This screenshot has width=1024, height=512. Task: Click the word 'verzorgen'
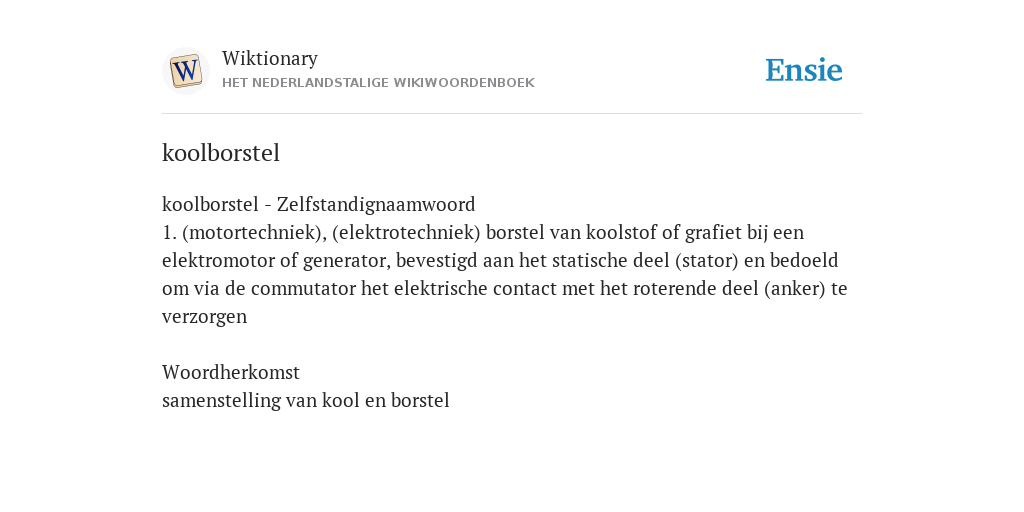click(204, 317)
